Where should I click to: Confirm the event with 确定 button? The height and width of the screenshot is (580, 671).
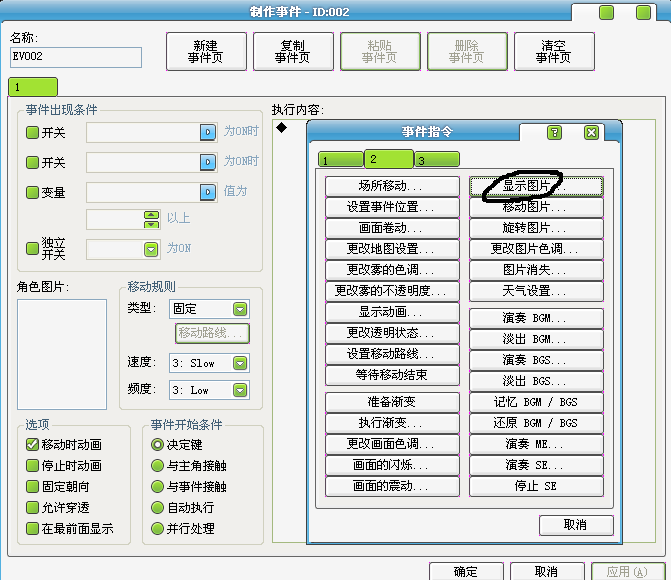(466, 571)
